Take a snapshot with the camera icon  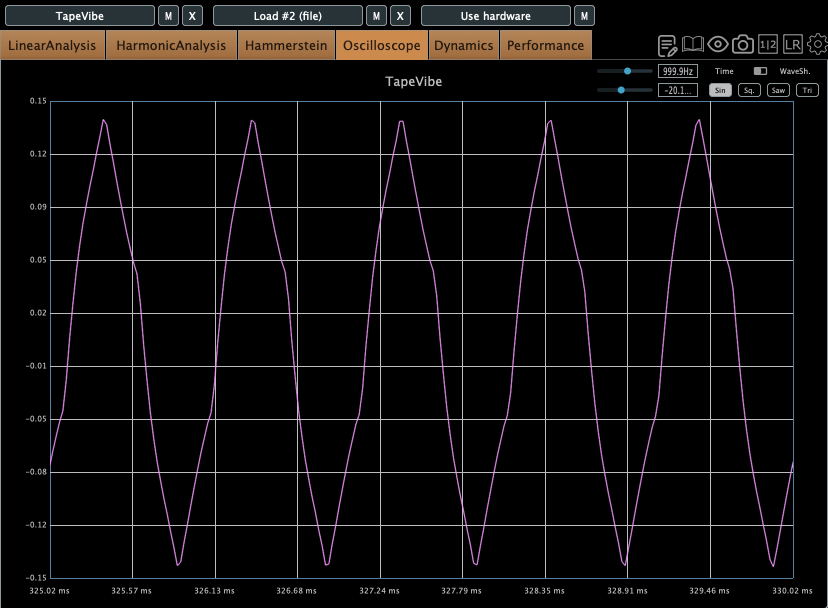click(743, 45)
